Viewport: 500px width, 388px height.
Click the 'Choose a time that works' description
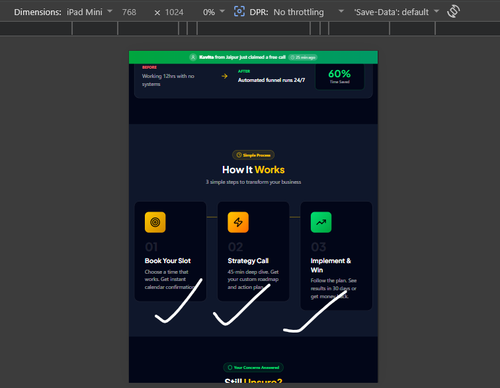pos(170,279)
